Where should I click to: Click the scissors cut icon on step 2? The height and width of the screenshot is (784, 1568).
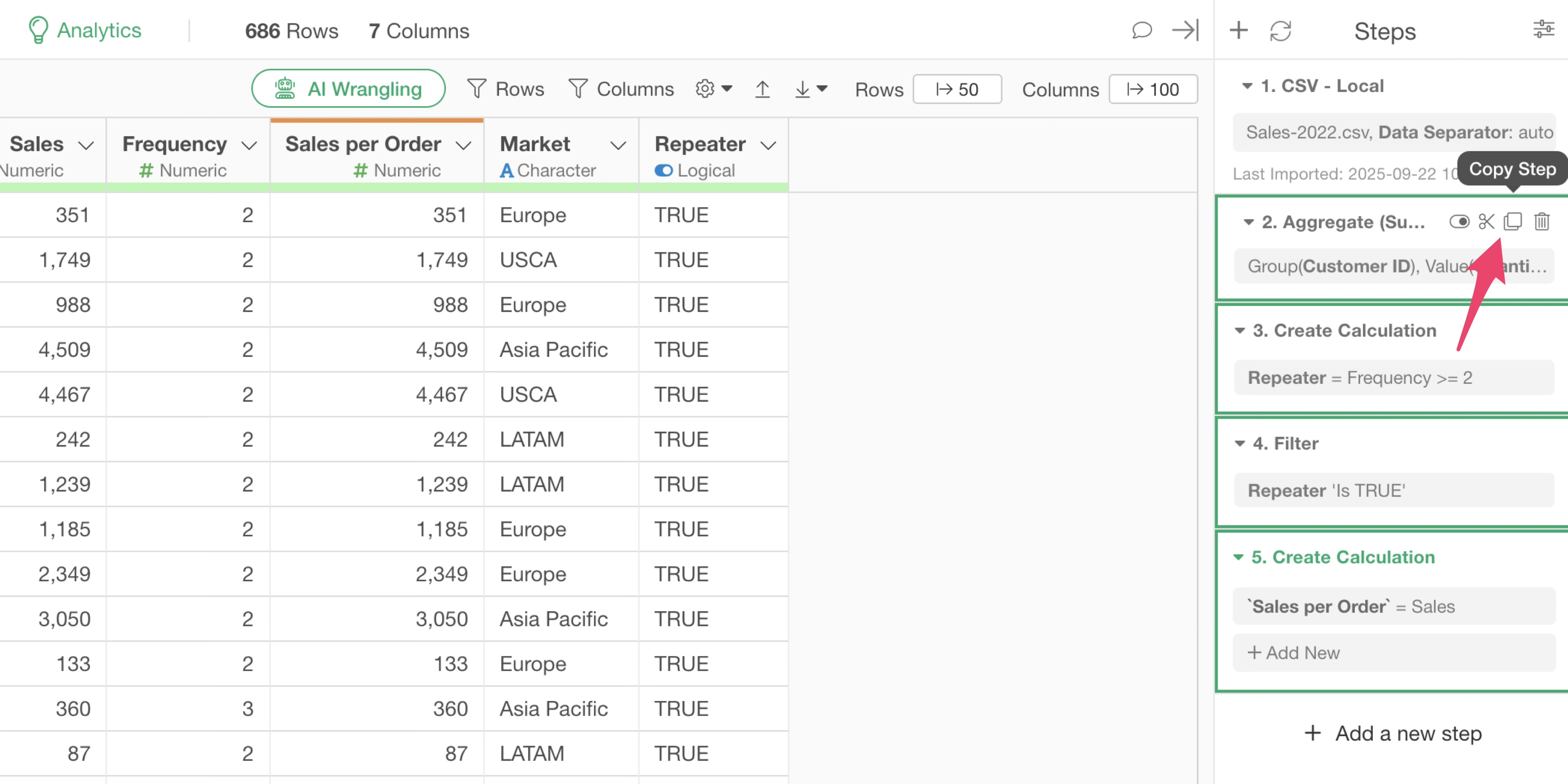click(x=1486, y=222)
